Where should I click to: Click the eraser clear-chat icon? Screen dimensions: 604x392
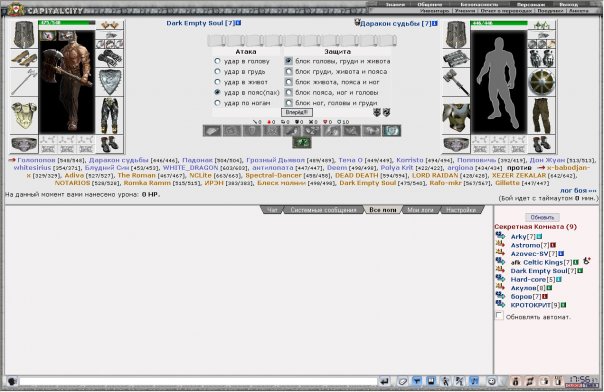(403, 381)
